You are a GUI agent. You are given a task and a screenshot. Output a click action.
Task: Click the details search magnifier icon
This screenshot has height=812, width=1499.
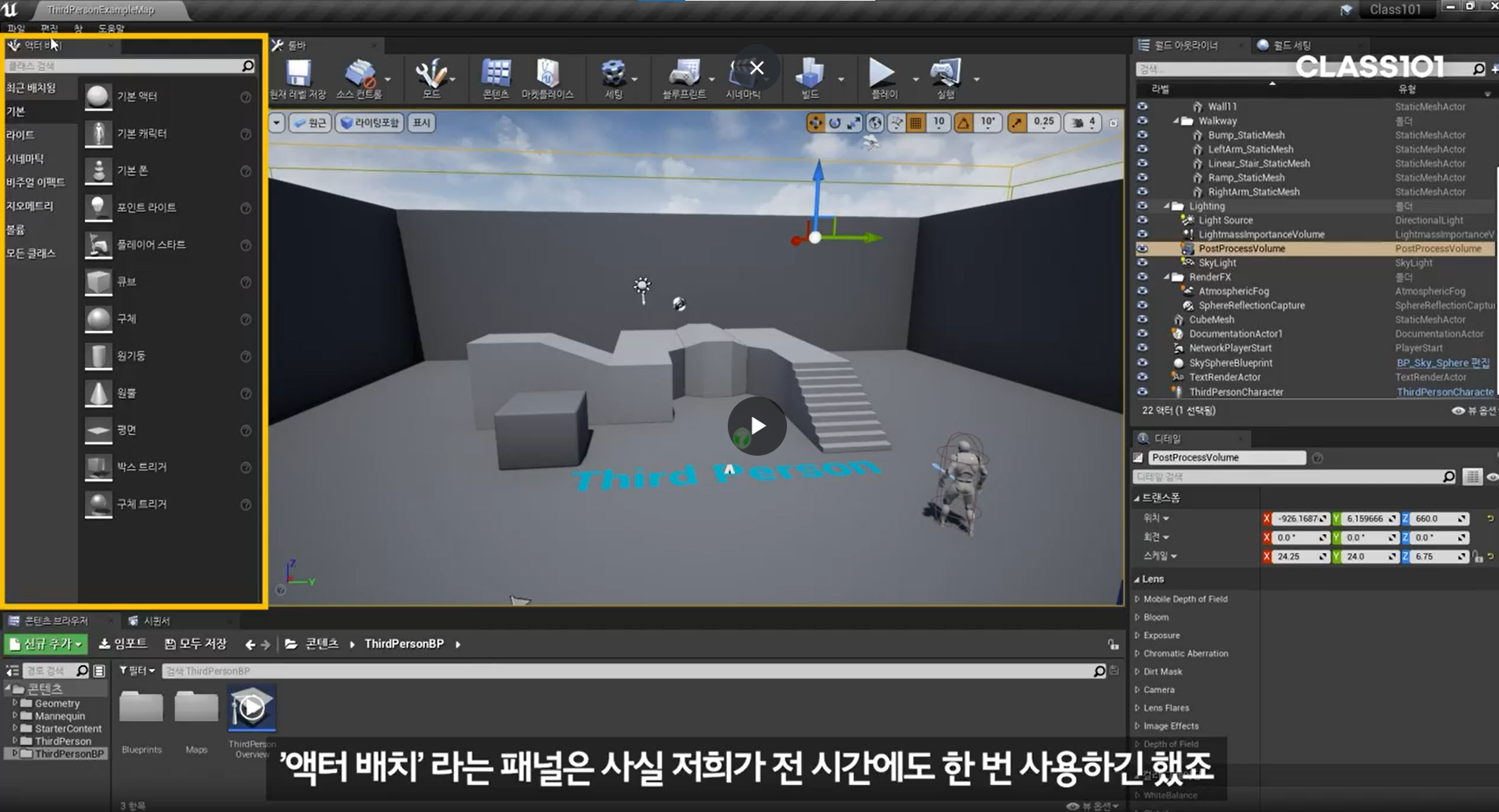[x=1449, y=476]
